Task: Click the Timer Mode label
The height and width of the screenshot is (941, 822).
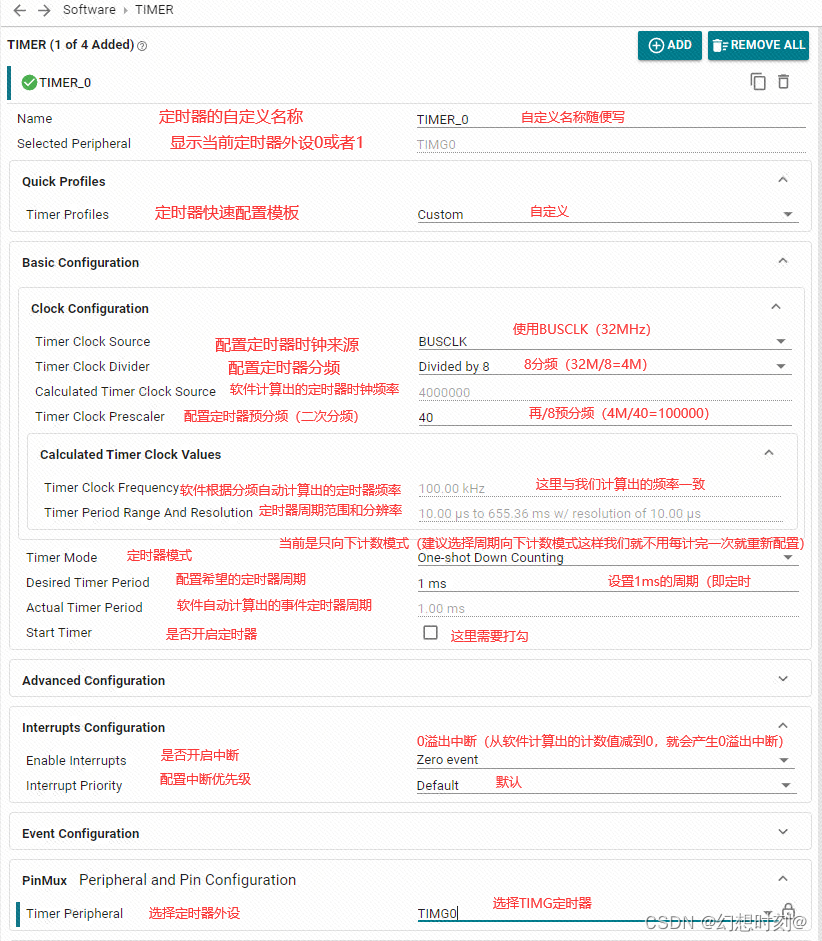Action: tap(61, 558)
